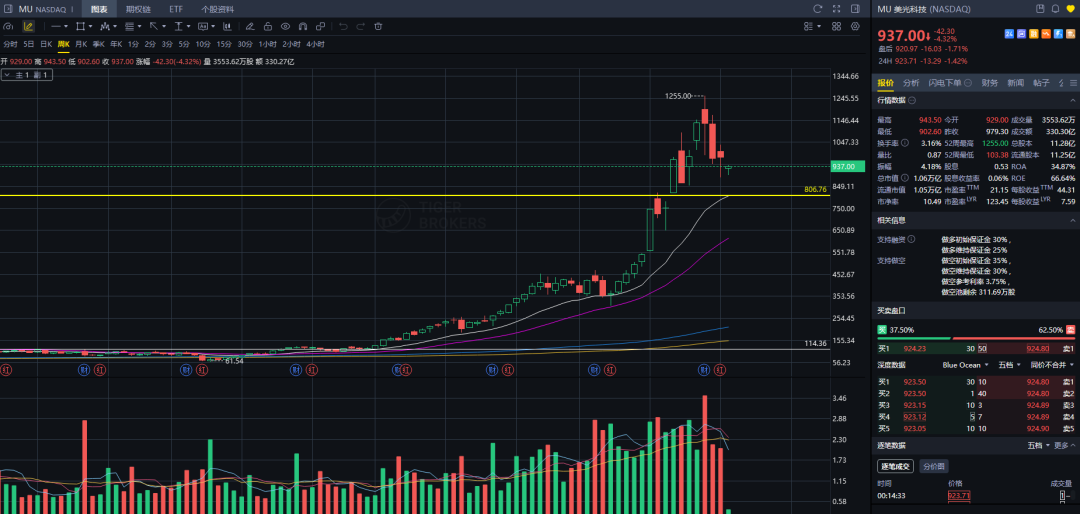Open price alert bell icon

coord(1055,9)
